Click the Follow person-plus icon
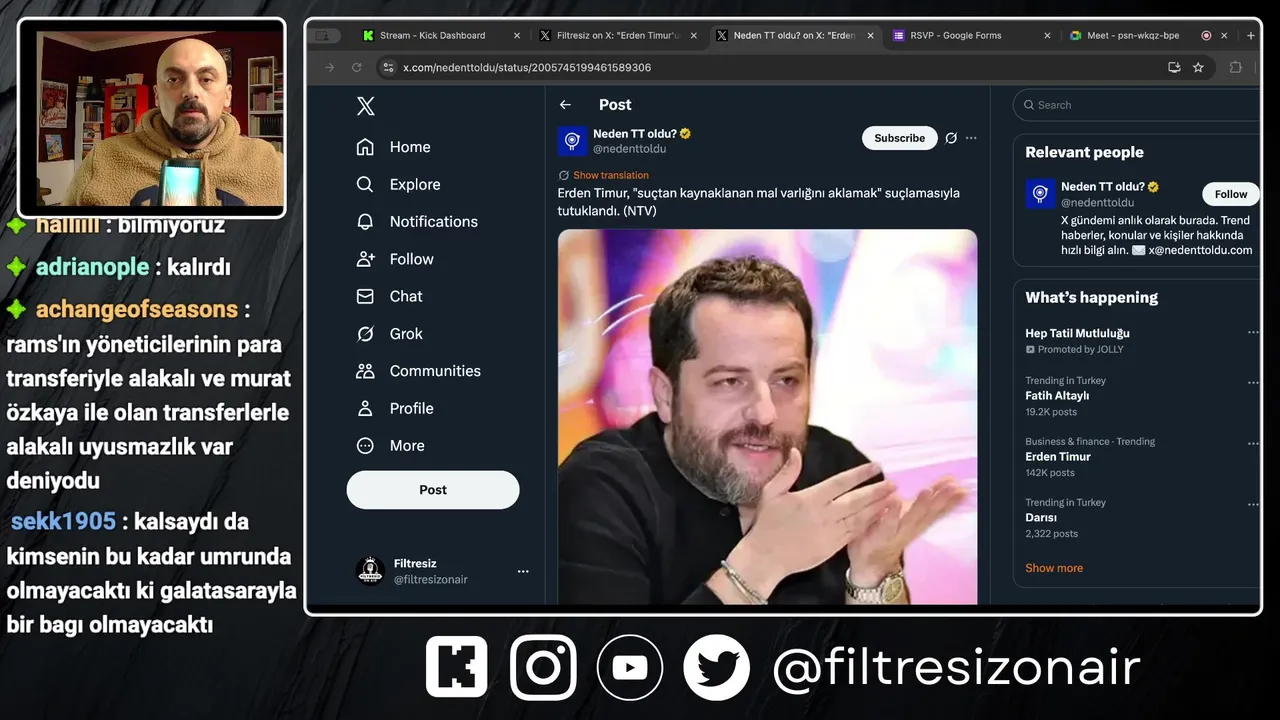The image size is (1280, 720). click(365, 259)
